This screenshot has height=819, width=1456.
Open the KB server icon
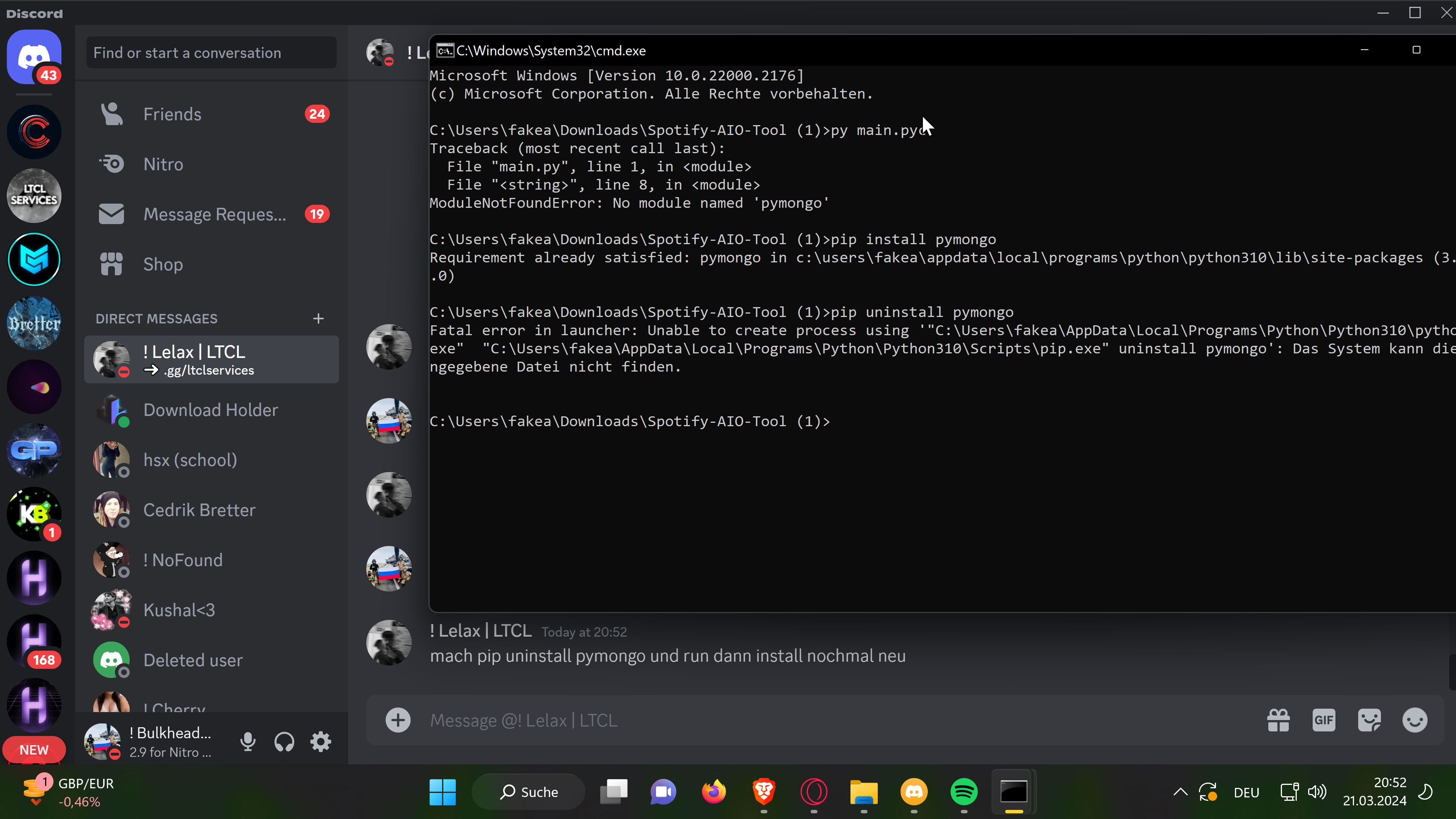[x=34, y=513]
